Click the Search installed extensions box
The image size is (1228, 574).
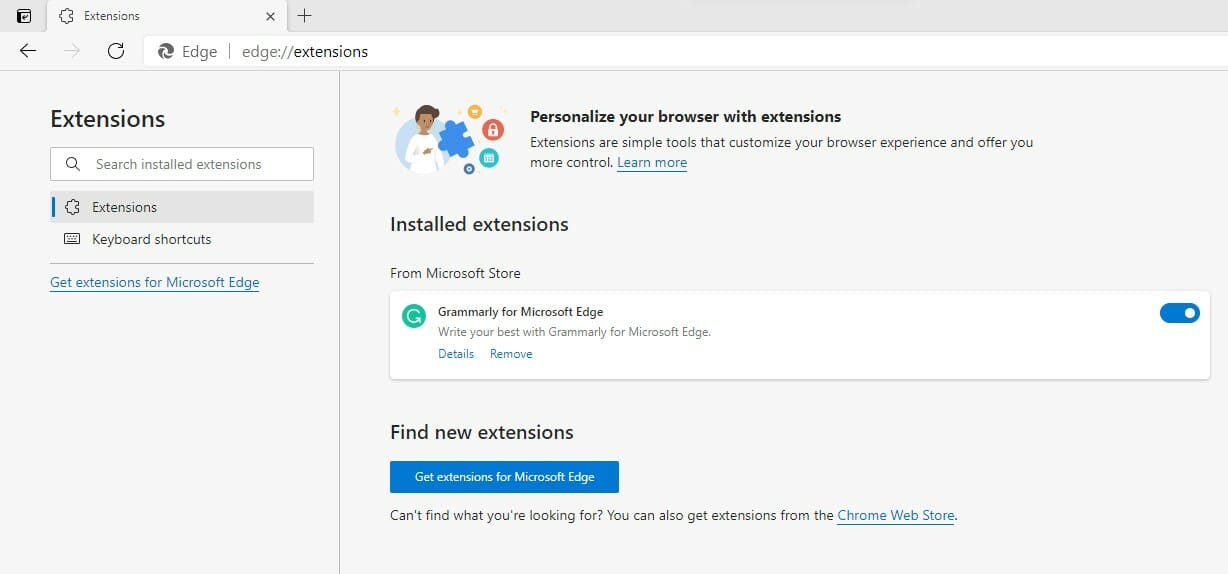pos(190,164)
